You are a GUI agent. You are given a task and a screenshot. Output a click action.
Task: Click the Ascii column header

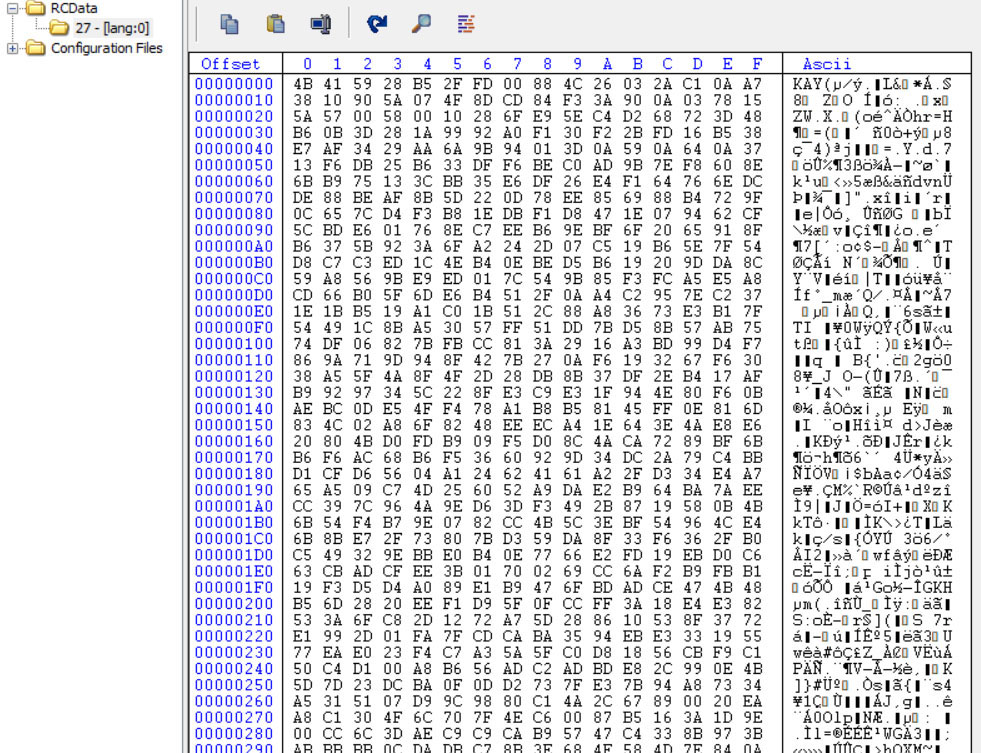[826, 64]
